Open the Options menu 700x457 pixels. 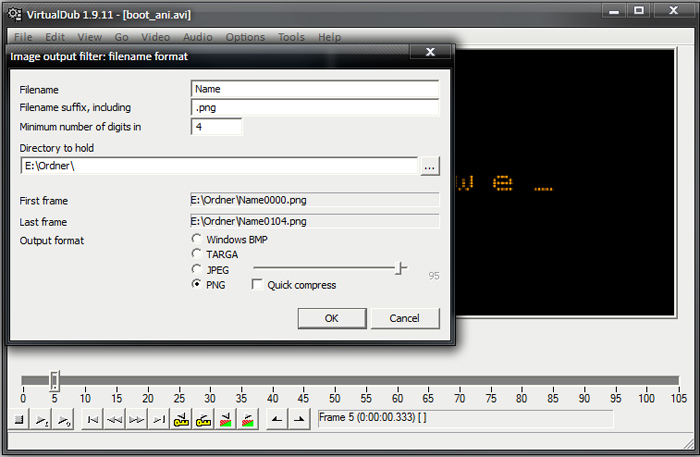click(x=245, y=37)
